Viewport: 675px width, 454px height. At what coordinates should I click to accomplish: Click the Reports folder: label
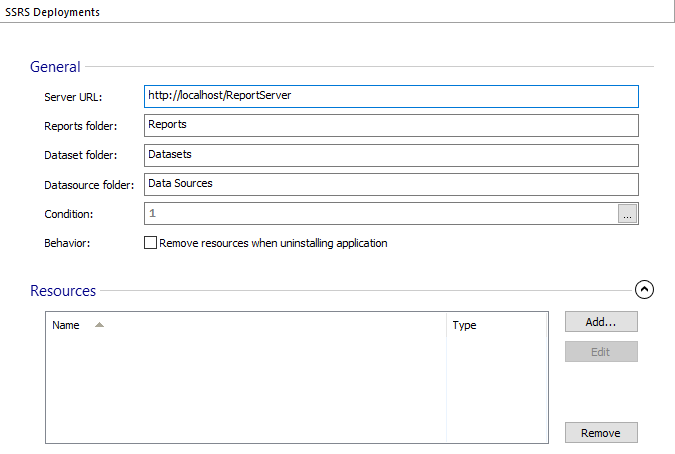click(81, 126)
